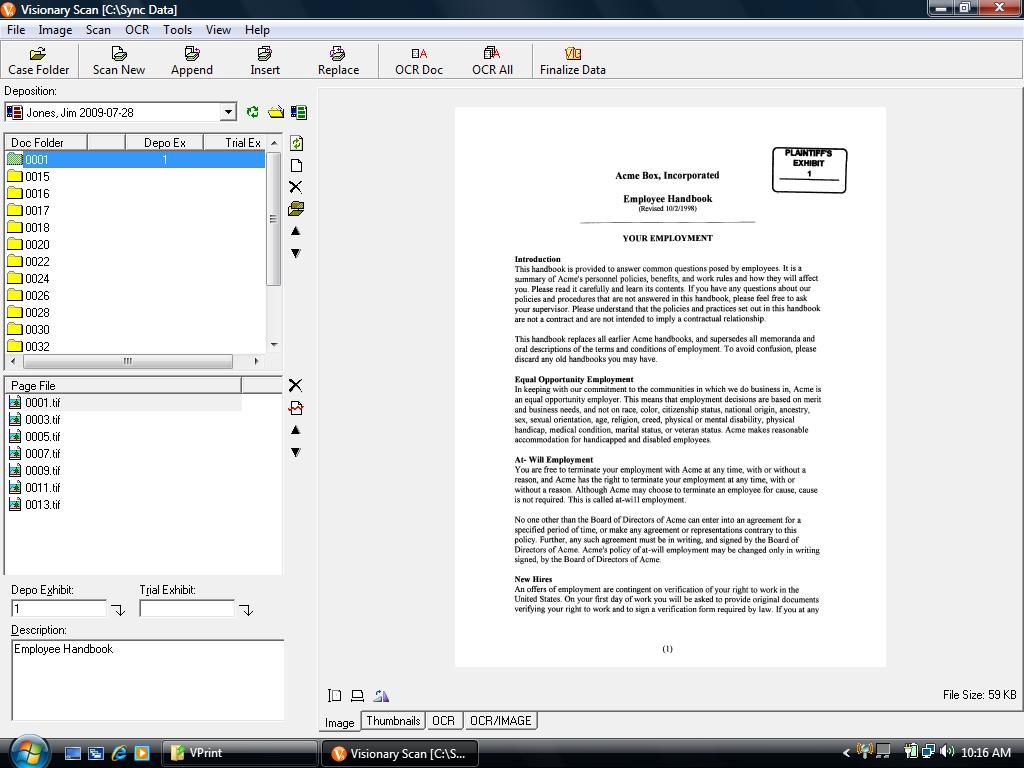The image size is (1024, 768).
Task: Open the Image menu
Action: coord(56,30)
